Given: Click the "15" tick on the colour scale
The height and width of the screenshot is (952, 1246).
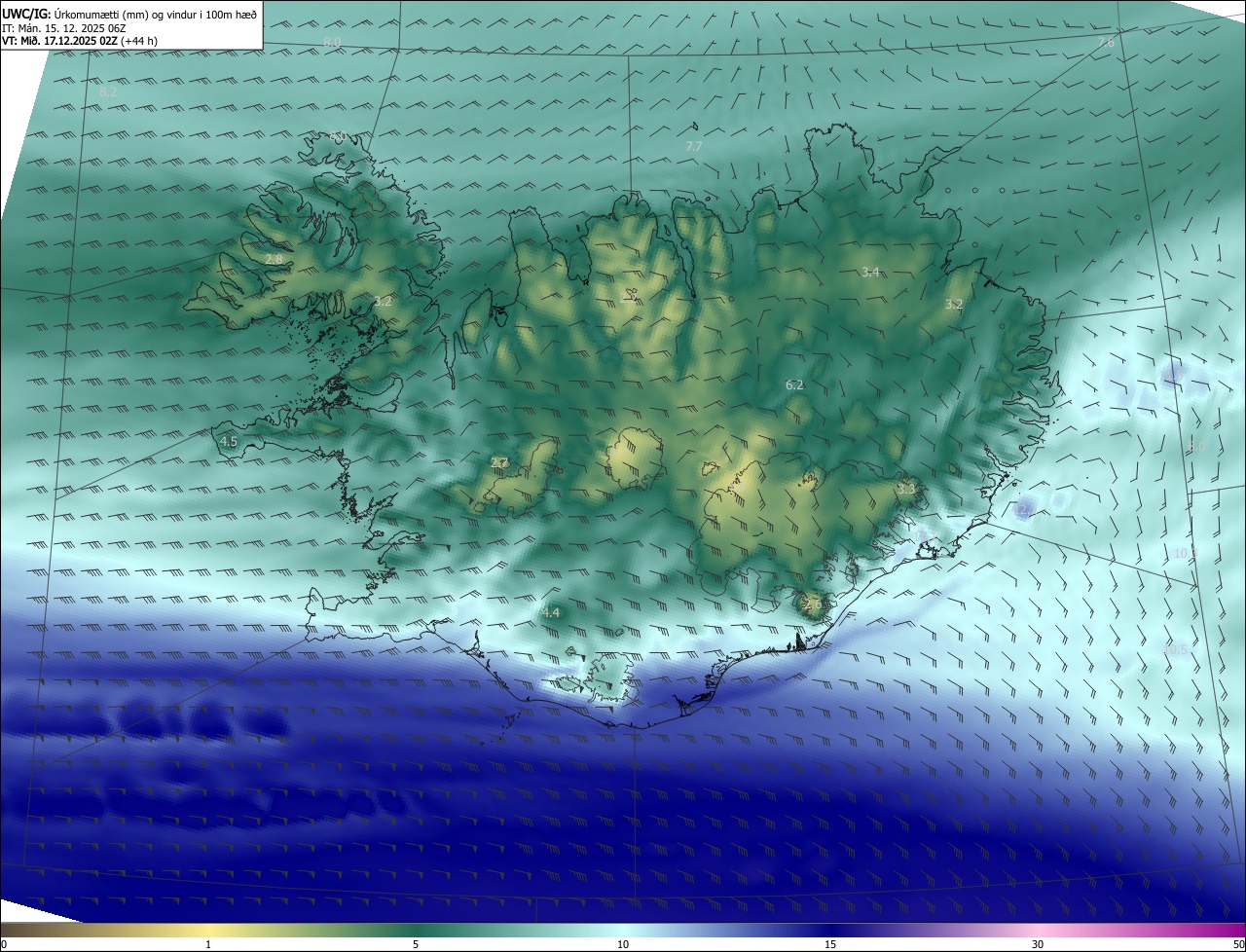Looking at the screenshot, I should 830,944.
